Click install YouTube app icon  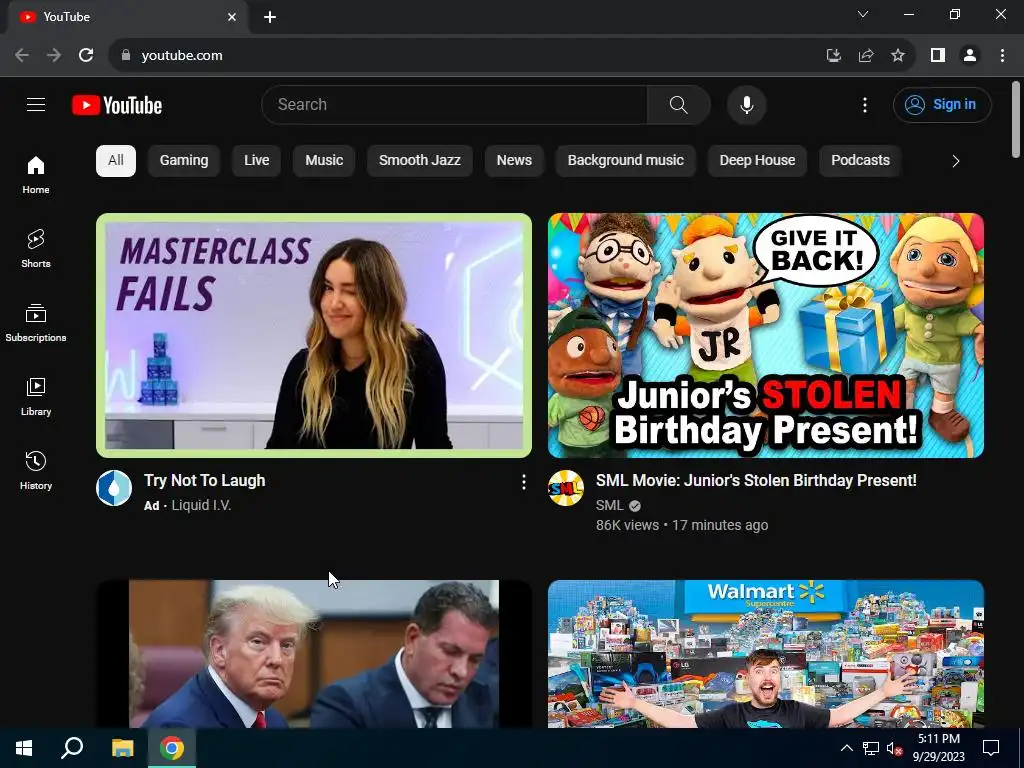833,55
